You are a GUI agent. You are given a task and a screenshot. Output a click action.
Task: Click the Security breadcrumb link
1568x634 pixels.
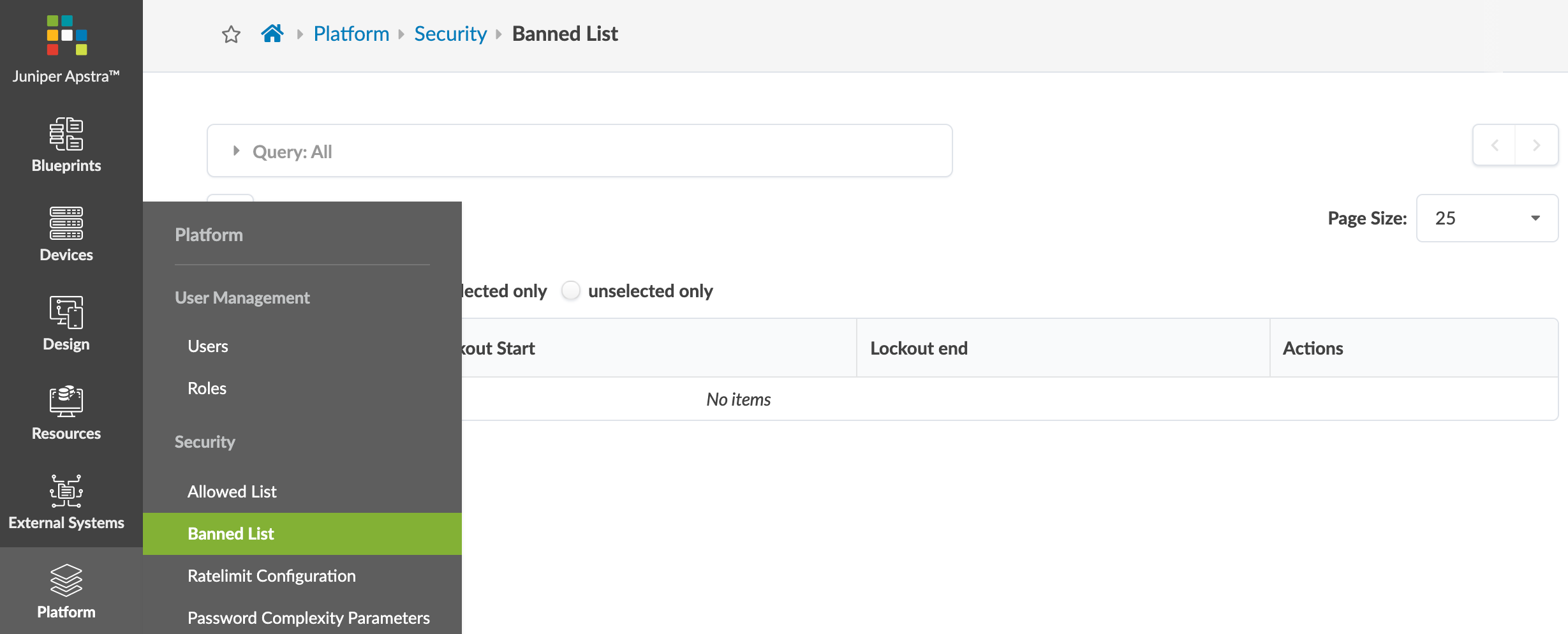(450, 34)
